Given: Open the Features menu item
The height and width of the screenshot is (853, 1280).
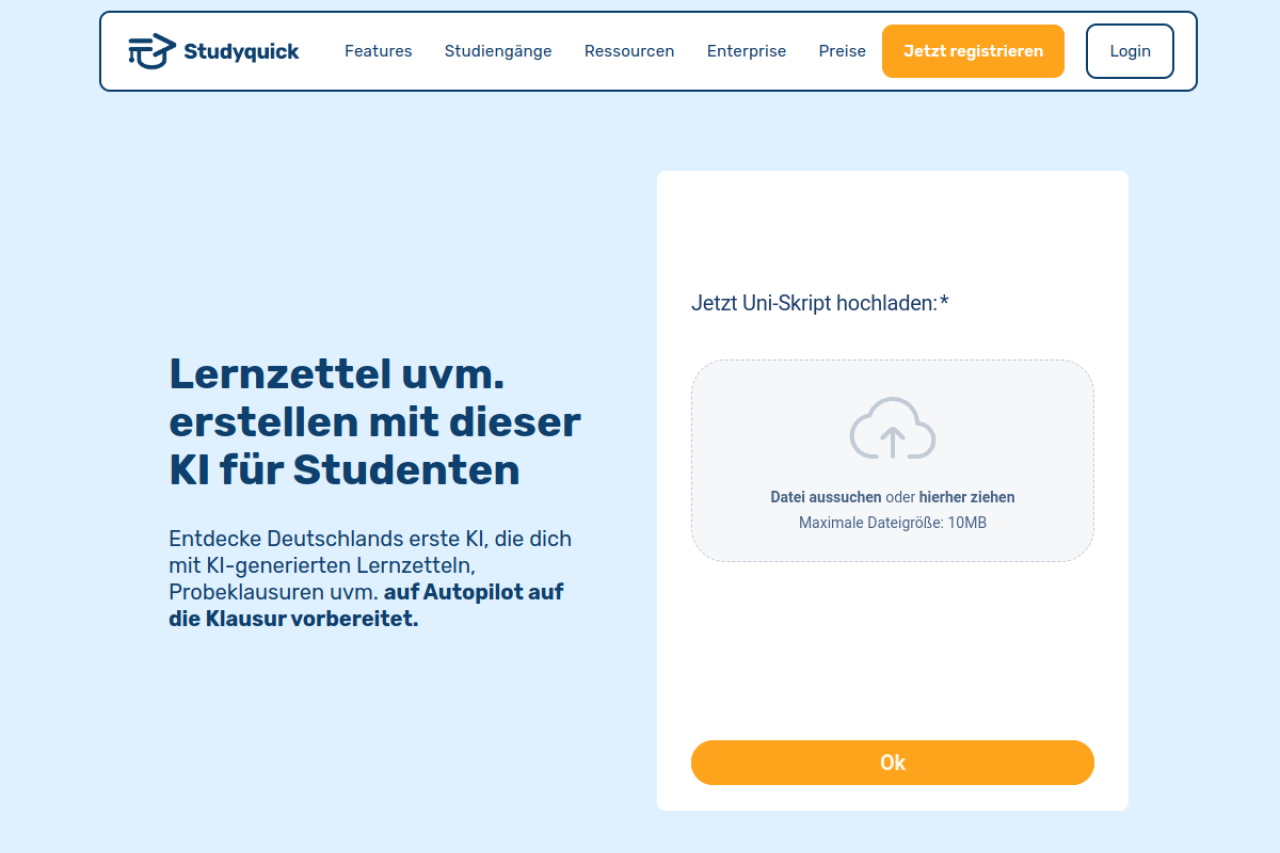Looking at the screenshot, I should (x=378, y=51).
